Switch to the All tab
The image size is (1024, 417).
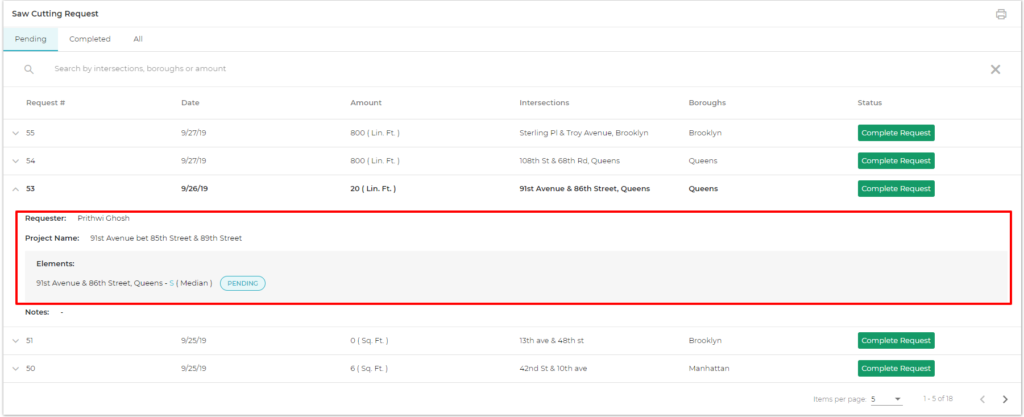coord(138,39)
